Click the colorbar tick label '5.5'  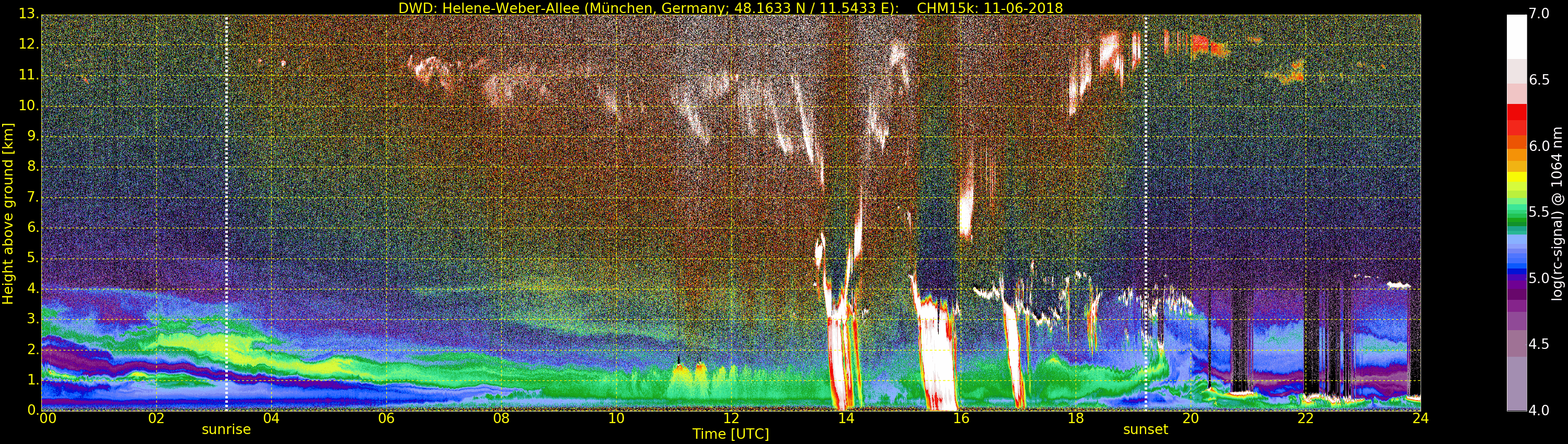tap(1539, 212)
